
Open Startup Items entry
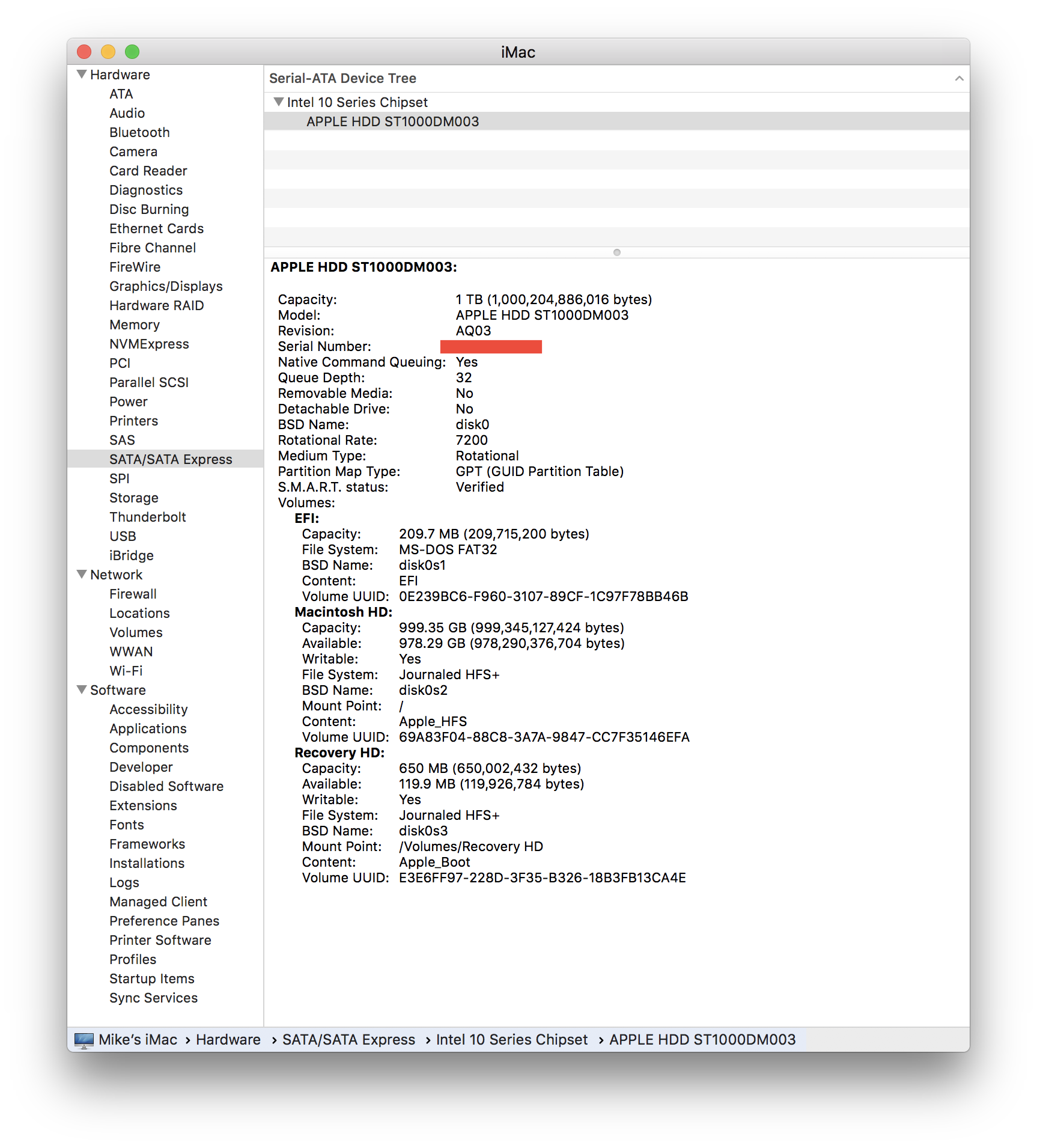click(x=152, y=979)
